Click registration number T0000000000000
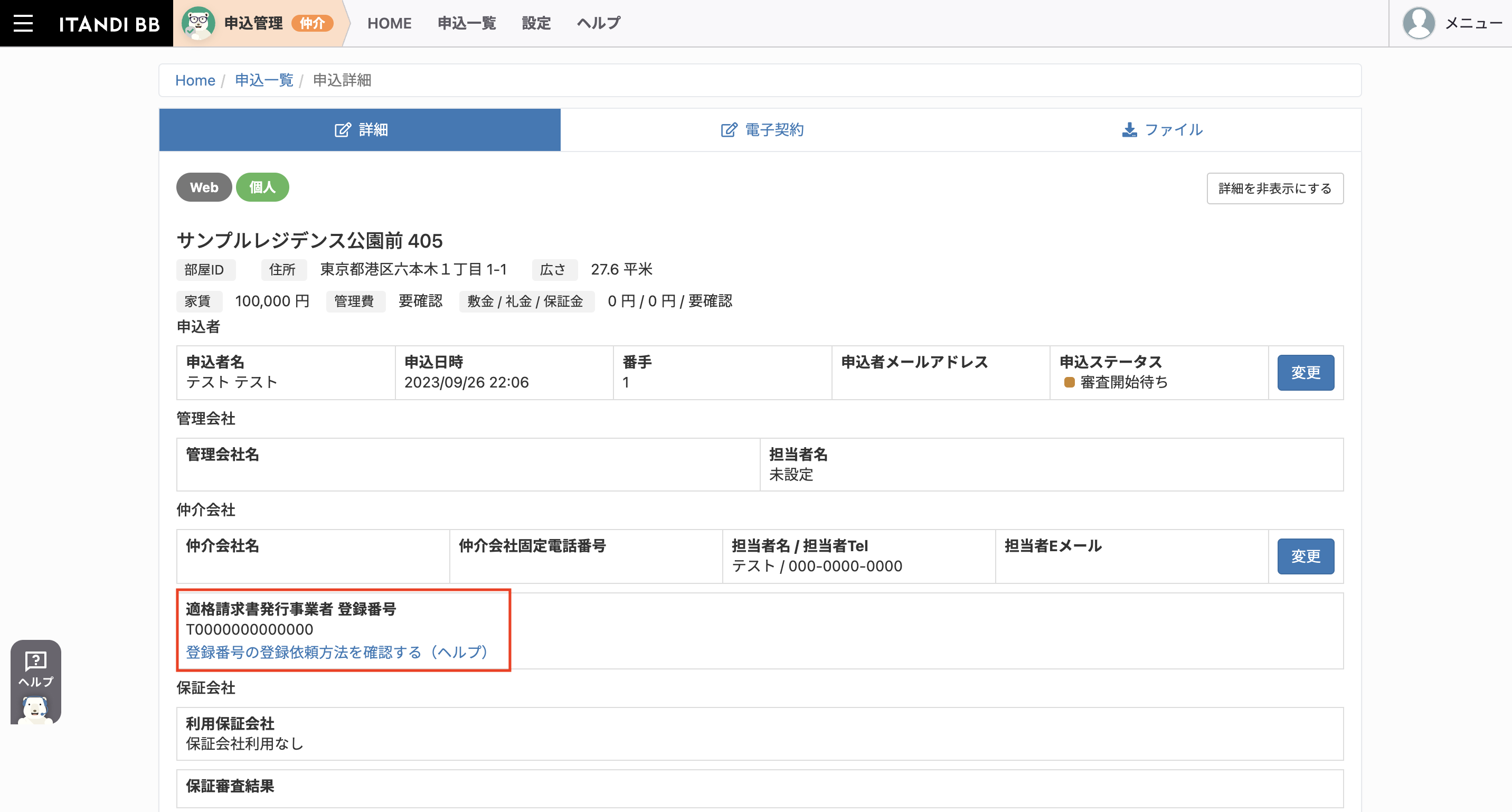1512x812 pixels. (250, 629)
